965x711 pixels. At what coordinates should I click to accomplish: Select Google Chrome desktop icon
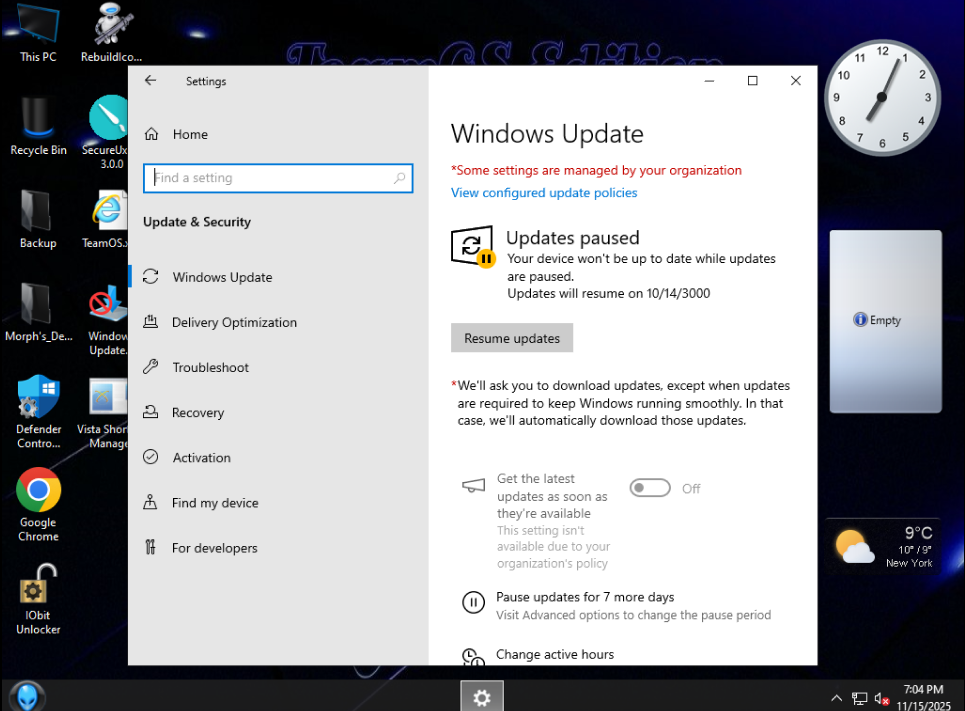38,505
